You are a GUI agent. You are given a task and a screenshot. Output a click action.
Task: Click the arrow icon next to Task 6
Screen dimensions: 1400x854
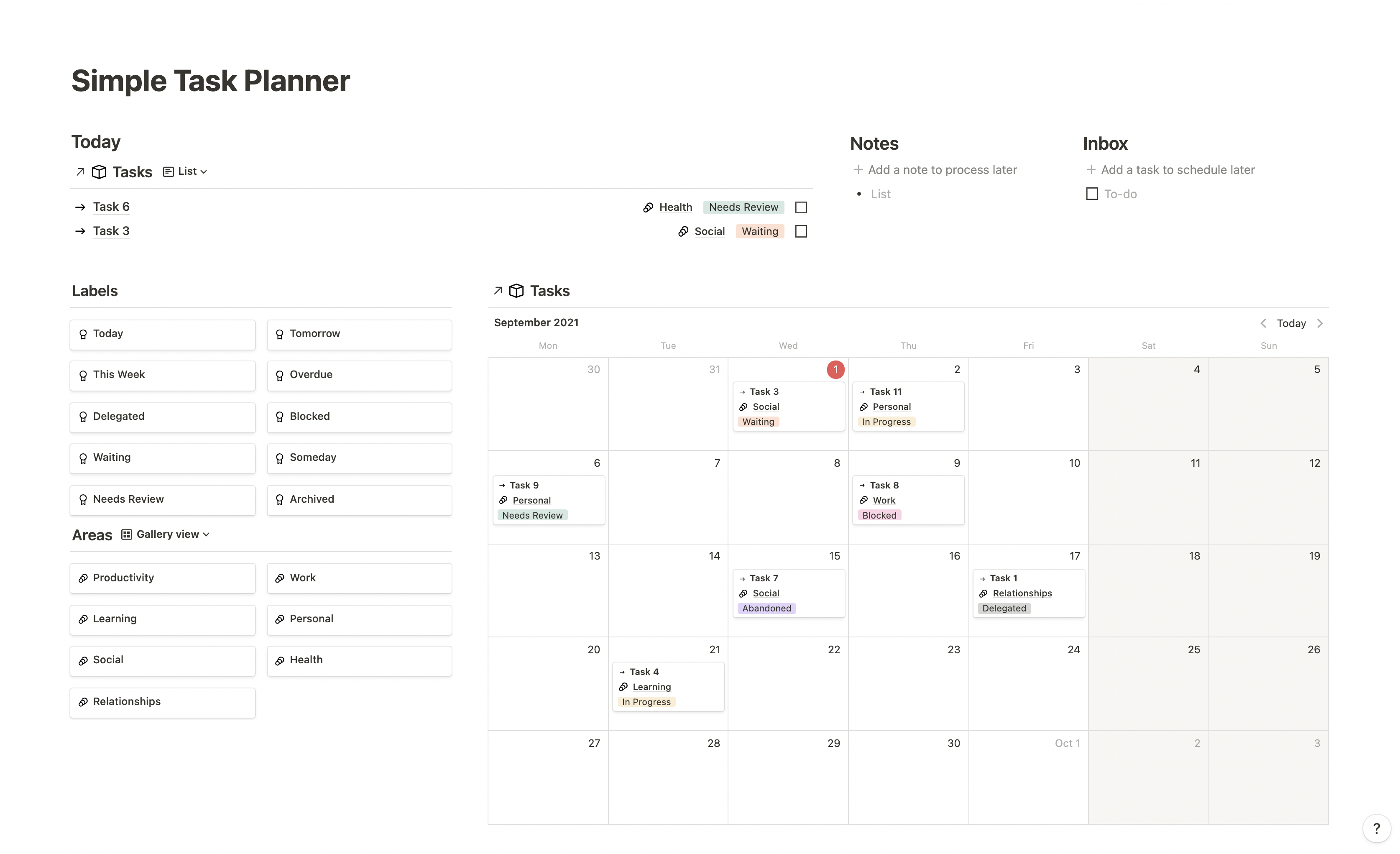pos(80,206)
